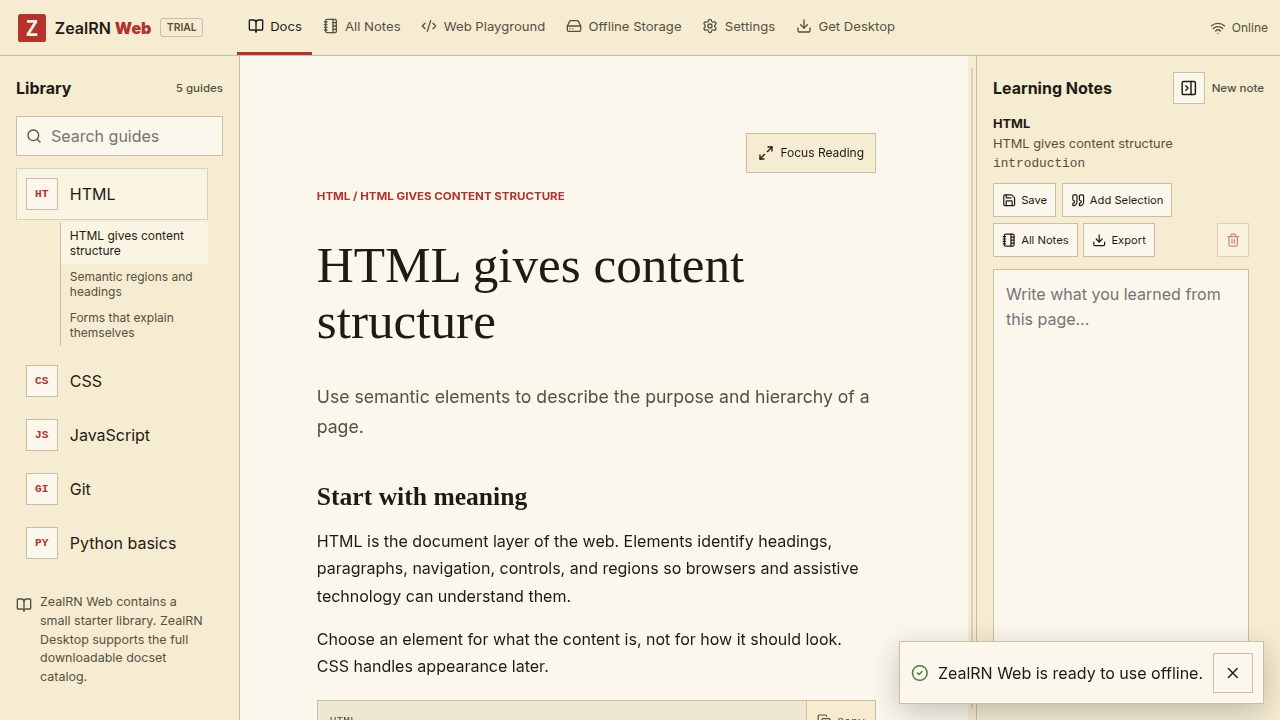Click the 5 guides count label

[x=199, y=88]
